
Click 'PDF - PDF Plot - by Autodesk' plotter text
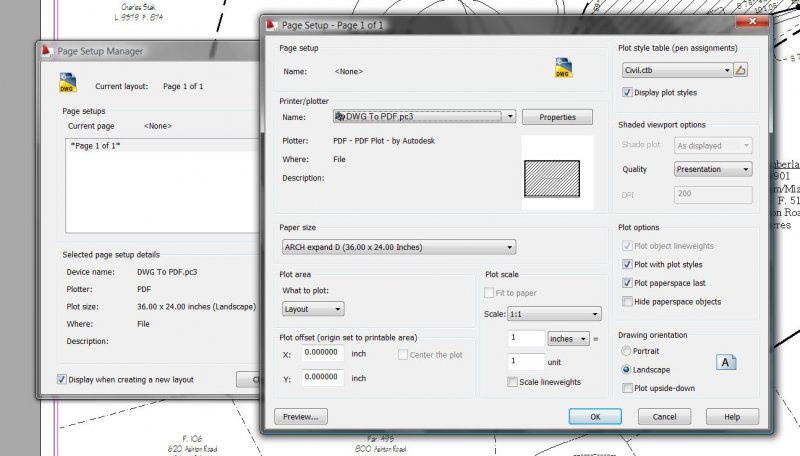coord(384,141)
